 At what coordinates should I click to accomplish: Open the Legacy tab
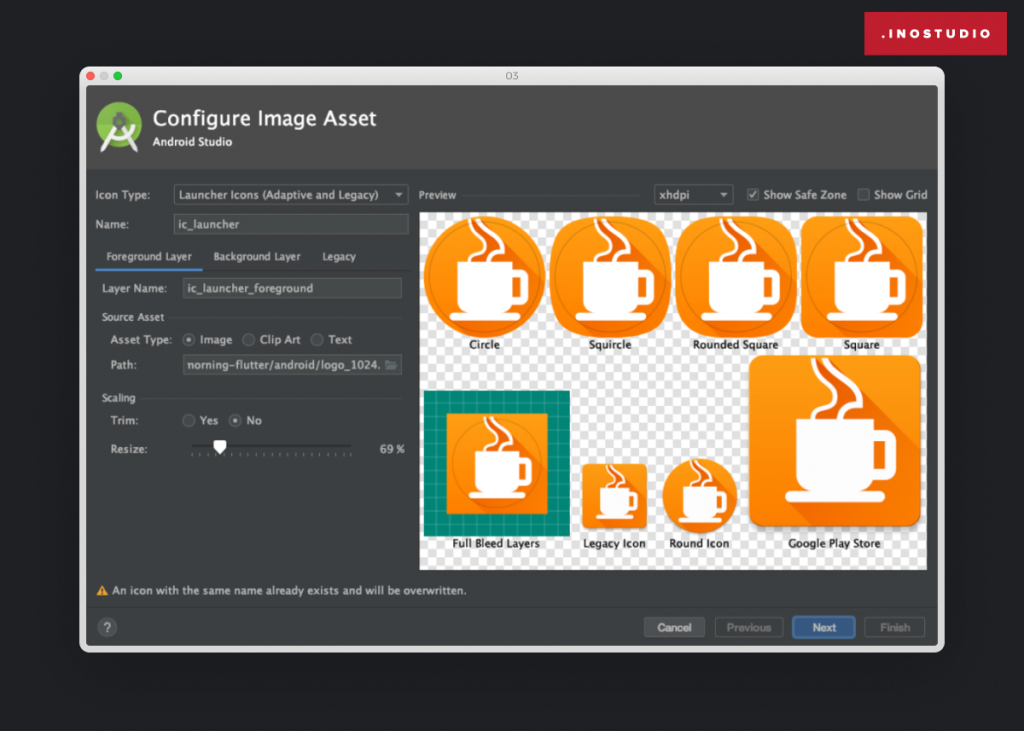coord(339,257)
